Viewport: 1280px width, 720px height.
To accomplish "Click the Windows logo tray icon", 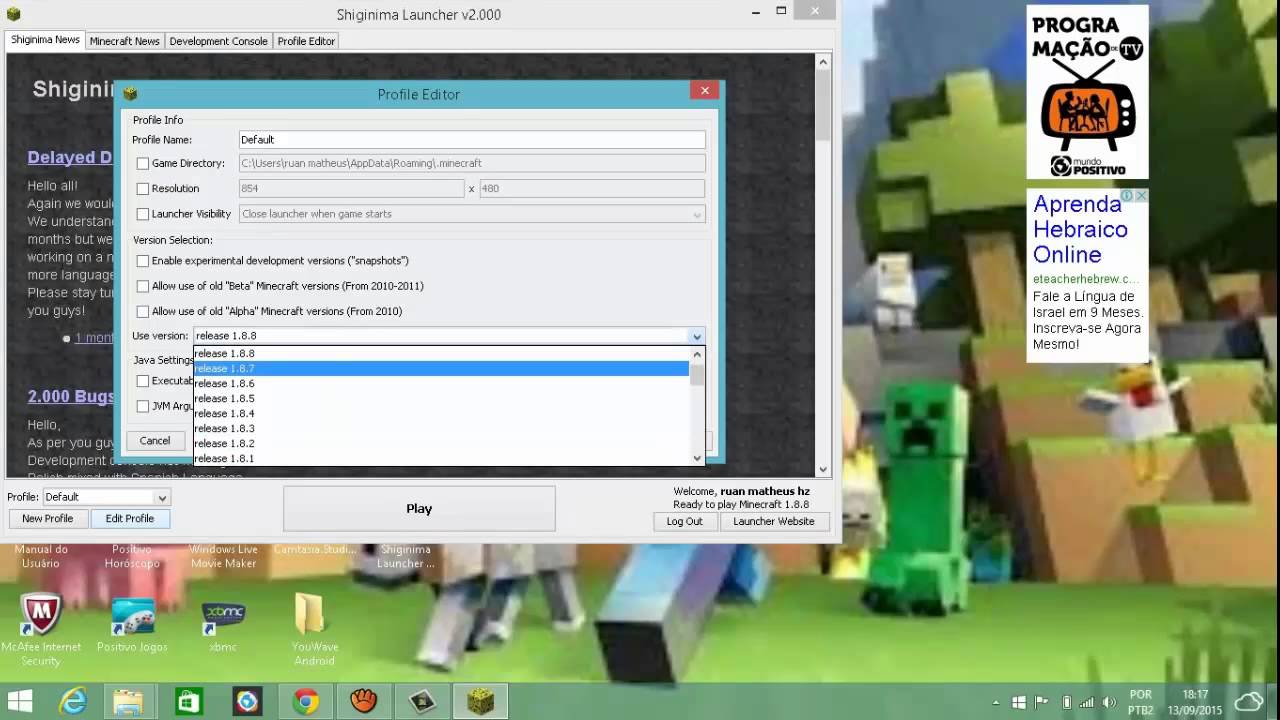I will (1019, 702).
